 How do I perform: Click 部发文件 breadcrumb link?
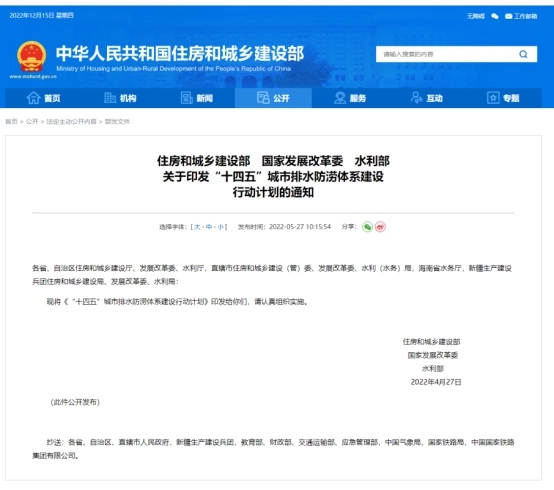coord(117,122)
